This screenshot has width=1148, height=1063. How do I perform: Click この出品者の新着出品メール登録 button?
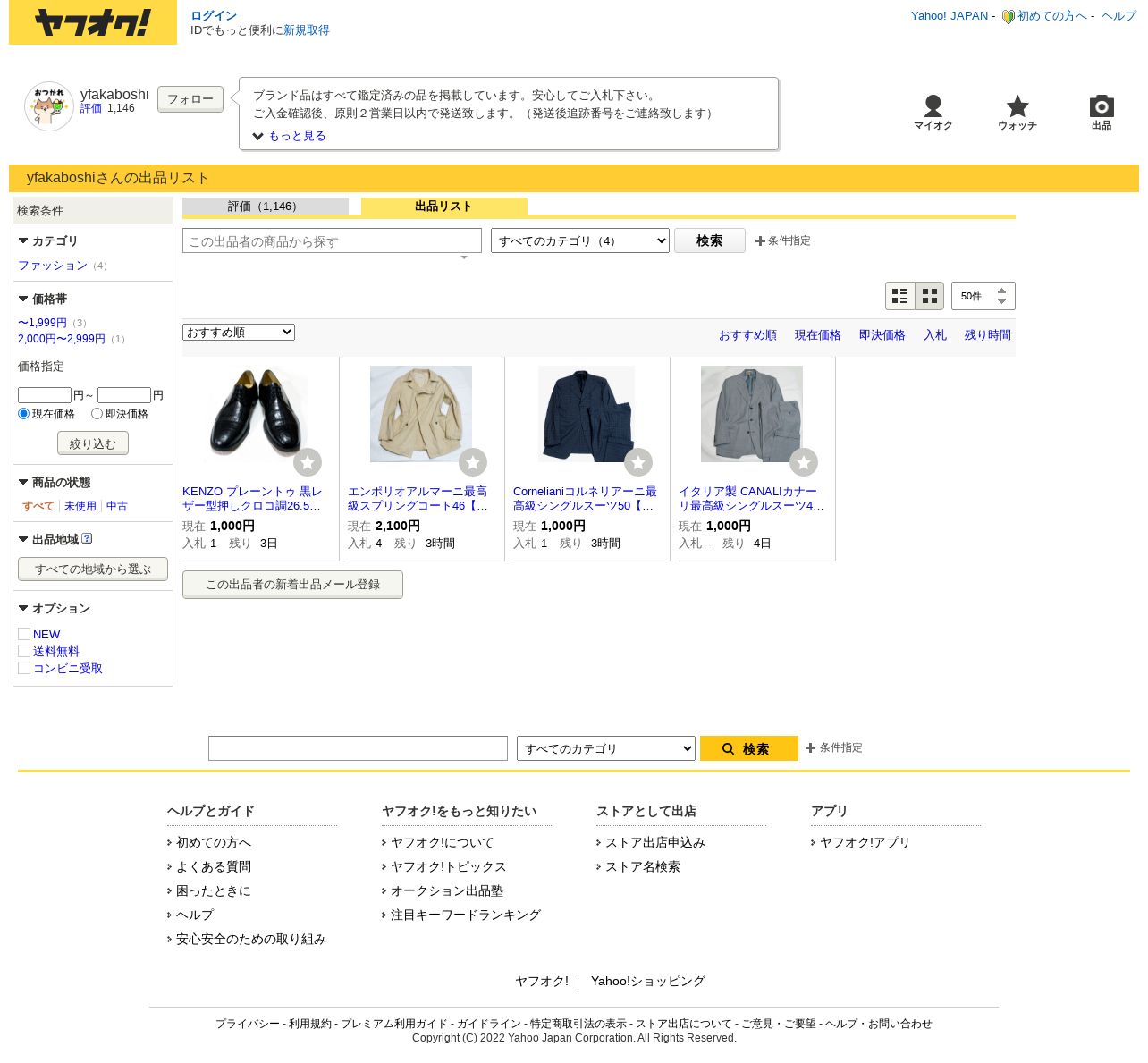pos(292,585)
